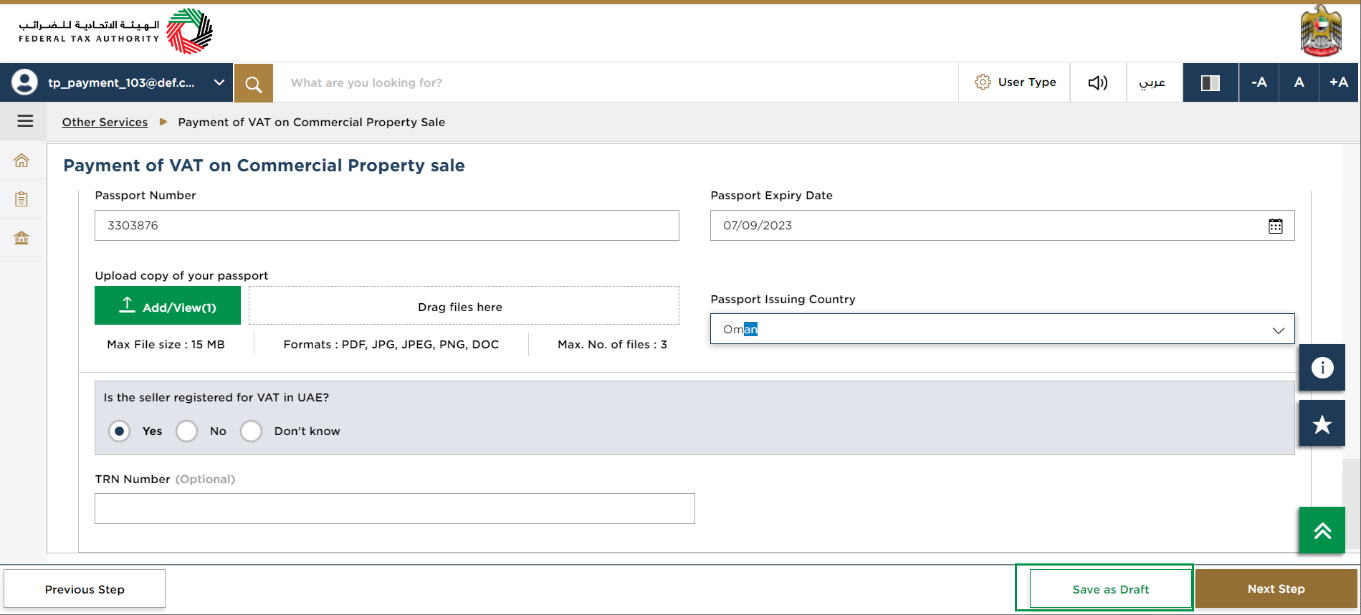Select Don't know for seller VAT registration
This screenshot has height=615, width=1361.
[x=251, y=431]
